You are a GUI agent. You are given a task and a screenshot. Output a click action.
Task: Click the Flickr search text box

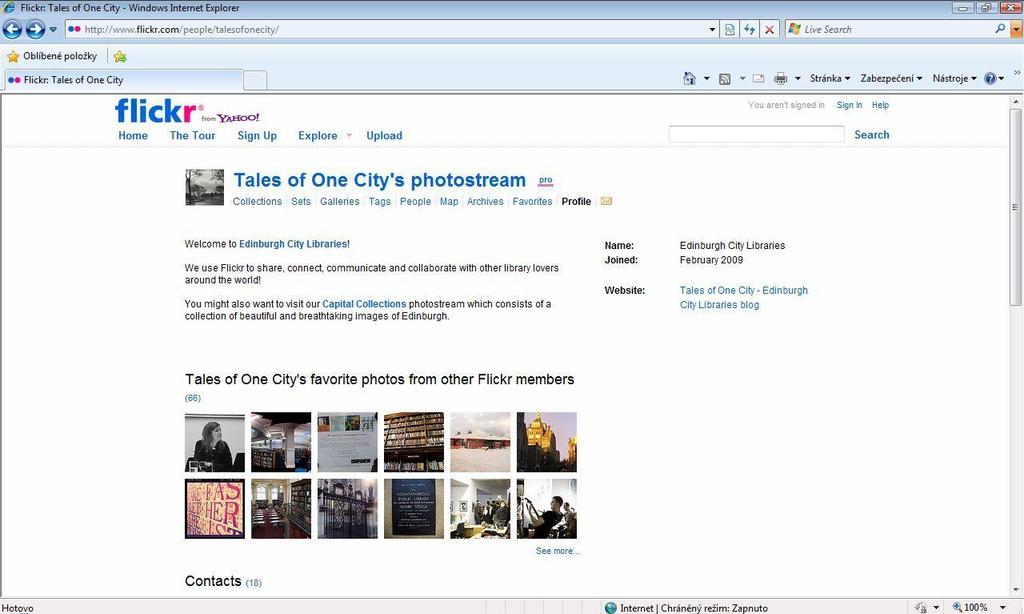point(756,135)
